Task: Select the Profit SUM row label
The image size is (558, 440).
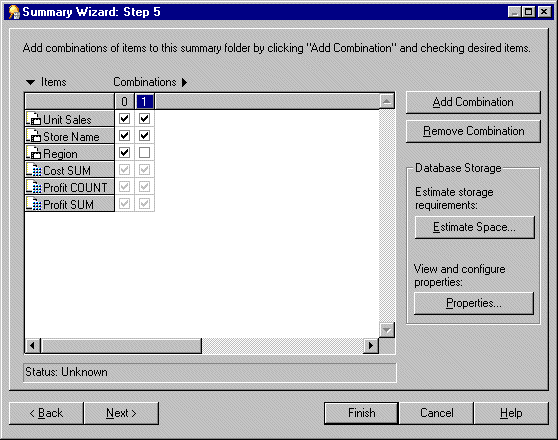Action: 70,204
